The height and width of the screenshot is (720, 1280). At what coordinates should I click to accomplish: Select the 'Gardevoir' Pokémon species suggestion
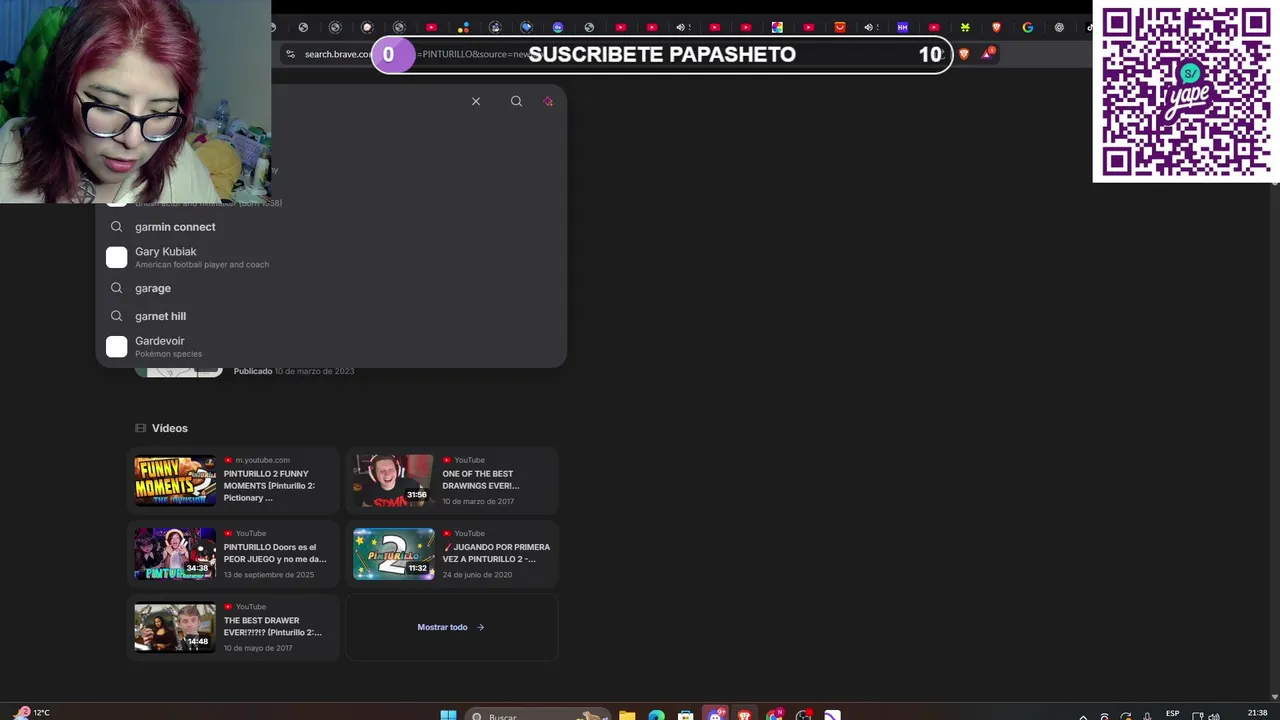pos(331,346)
